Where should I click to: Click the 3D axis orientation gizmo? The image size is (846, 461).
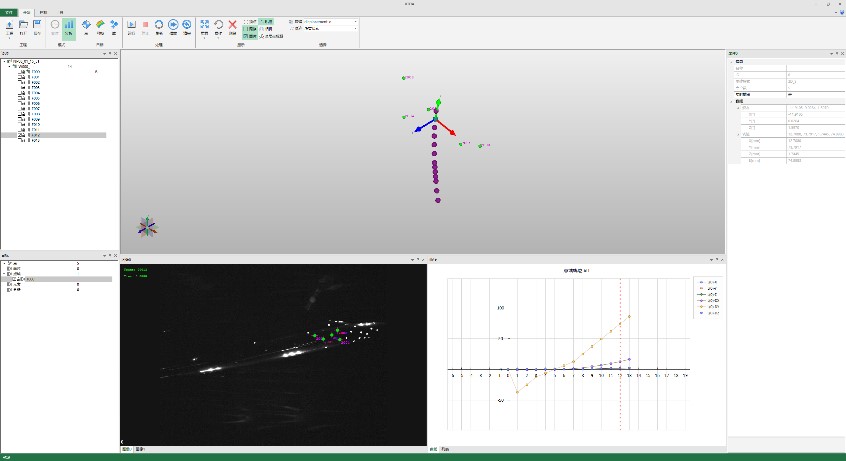(x=148, y=227)
